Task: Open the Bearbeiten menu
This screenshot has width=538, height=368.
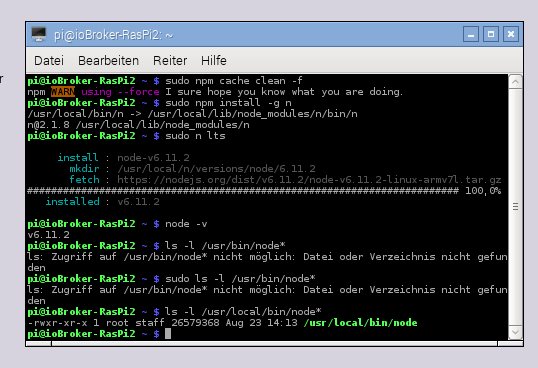Action: pos(108,61)
